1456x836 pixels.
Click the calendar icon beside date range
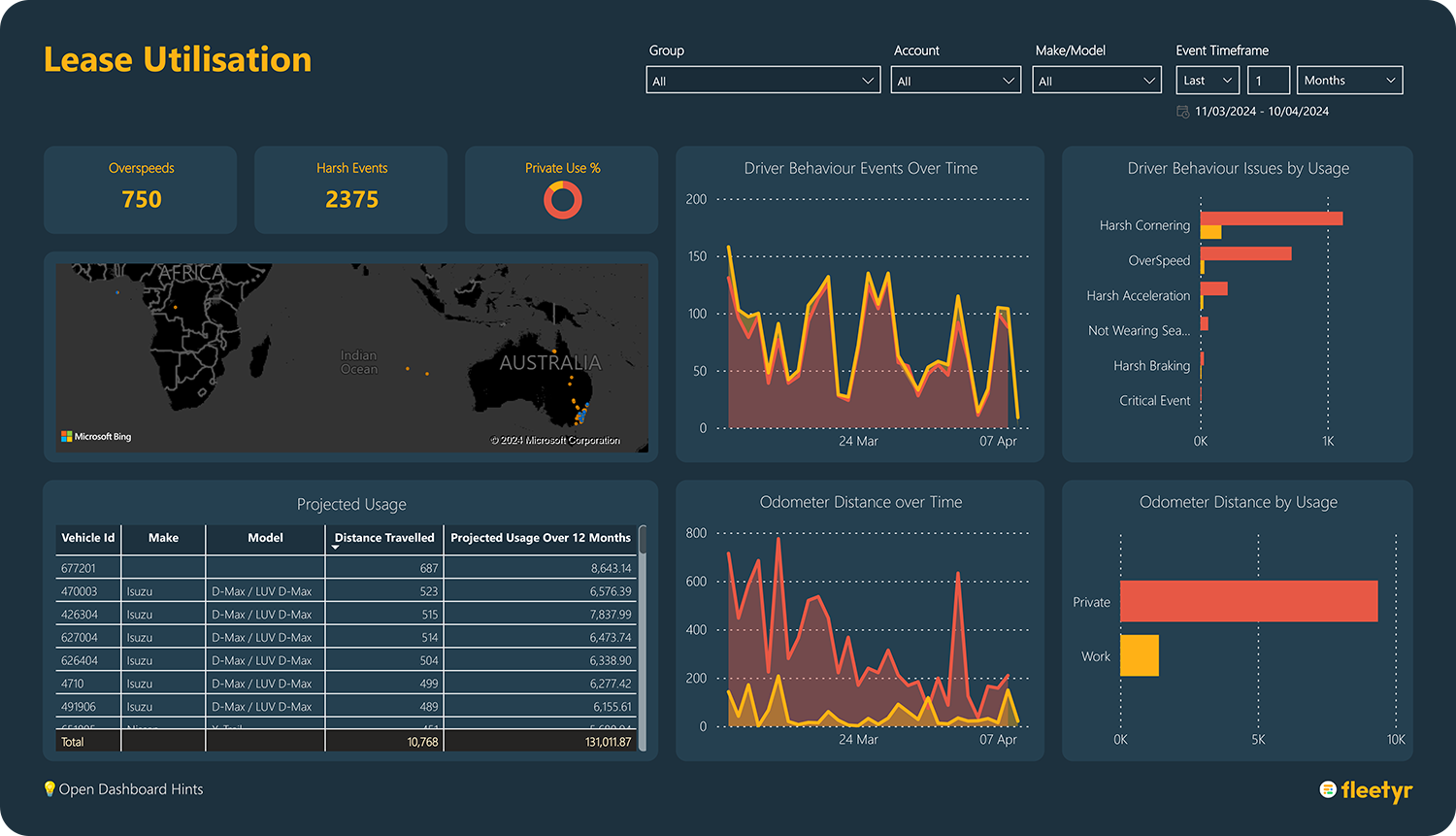[1182, 112]
